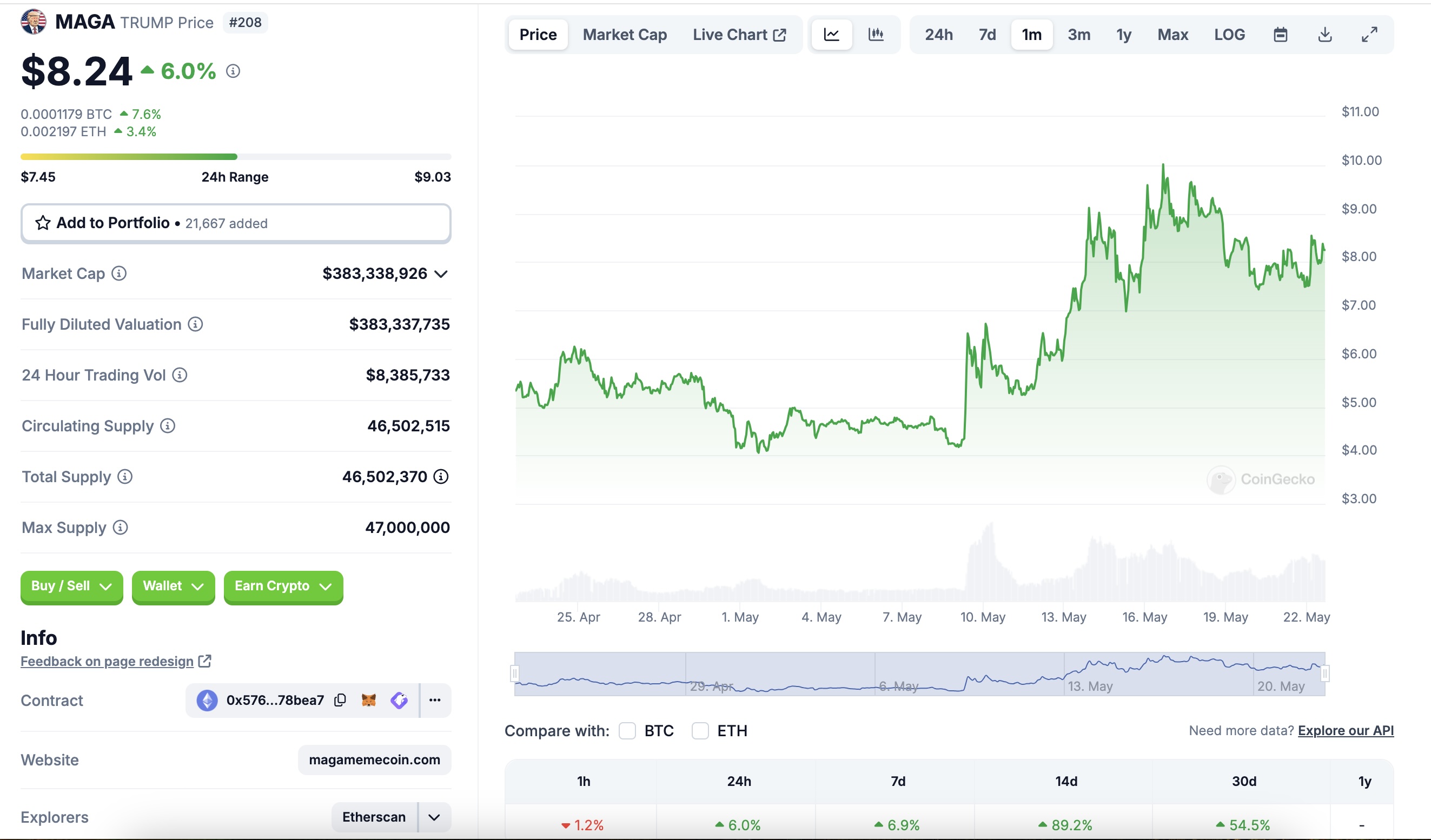This screenshot has height=840, width=1431.
Task: Select the 24h time range
Action: tap(939, 35)
